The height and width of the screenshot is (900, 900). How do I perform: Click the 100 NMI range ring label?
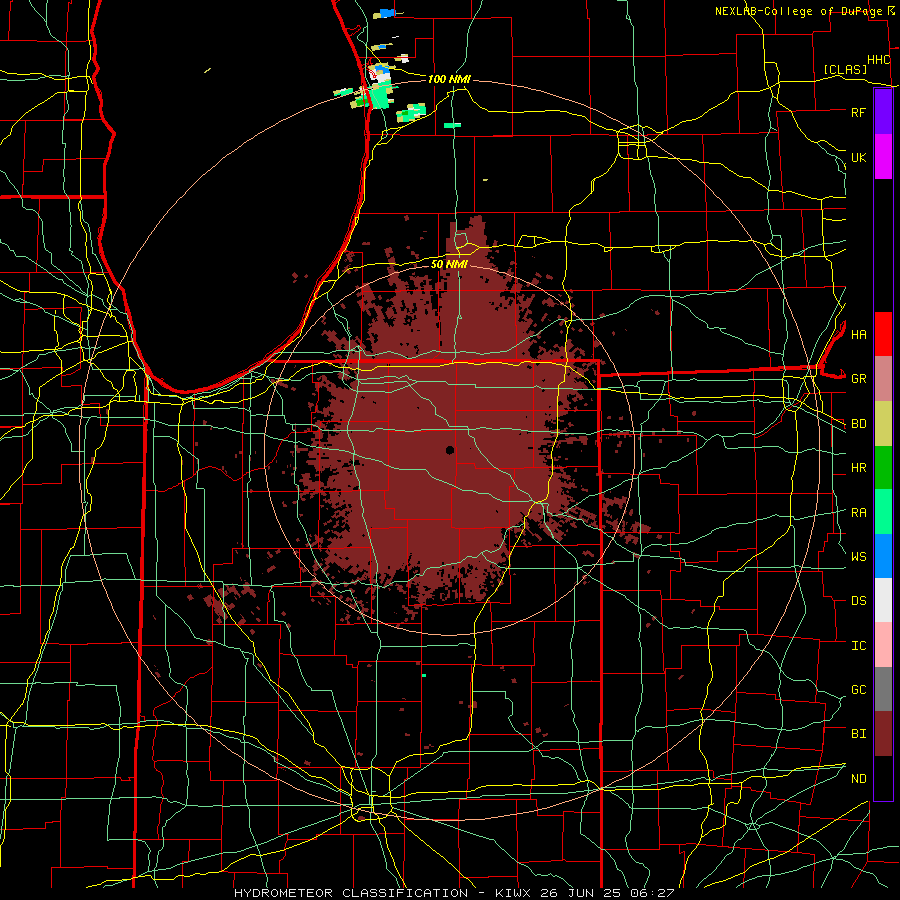(x=449, y=79)
